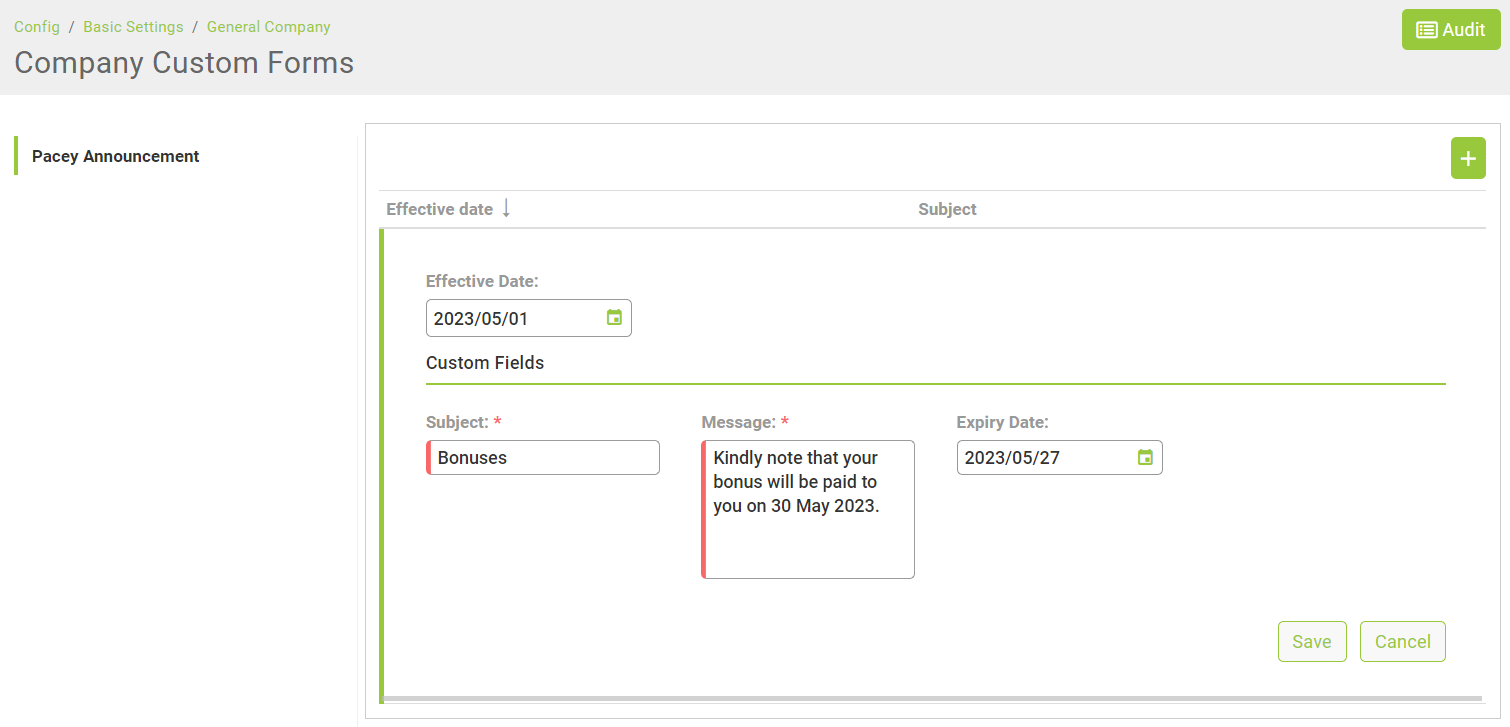This screenshot has width=1510, height=727.
Task: Click the Custom Fields section heading
Action: pos(485,363)
